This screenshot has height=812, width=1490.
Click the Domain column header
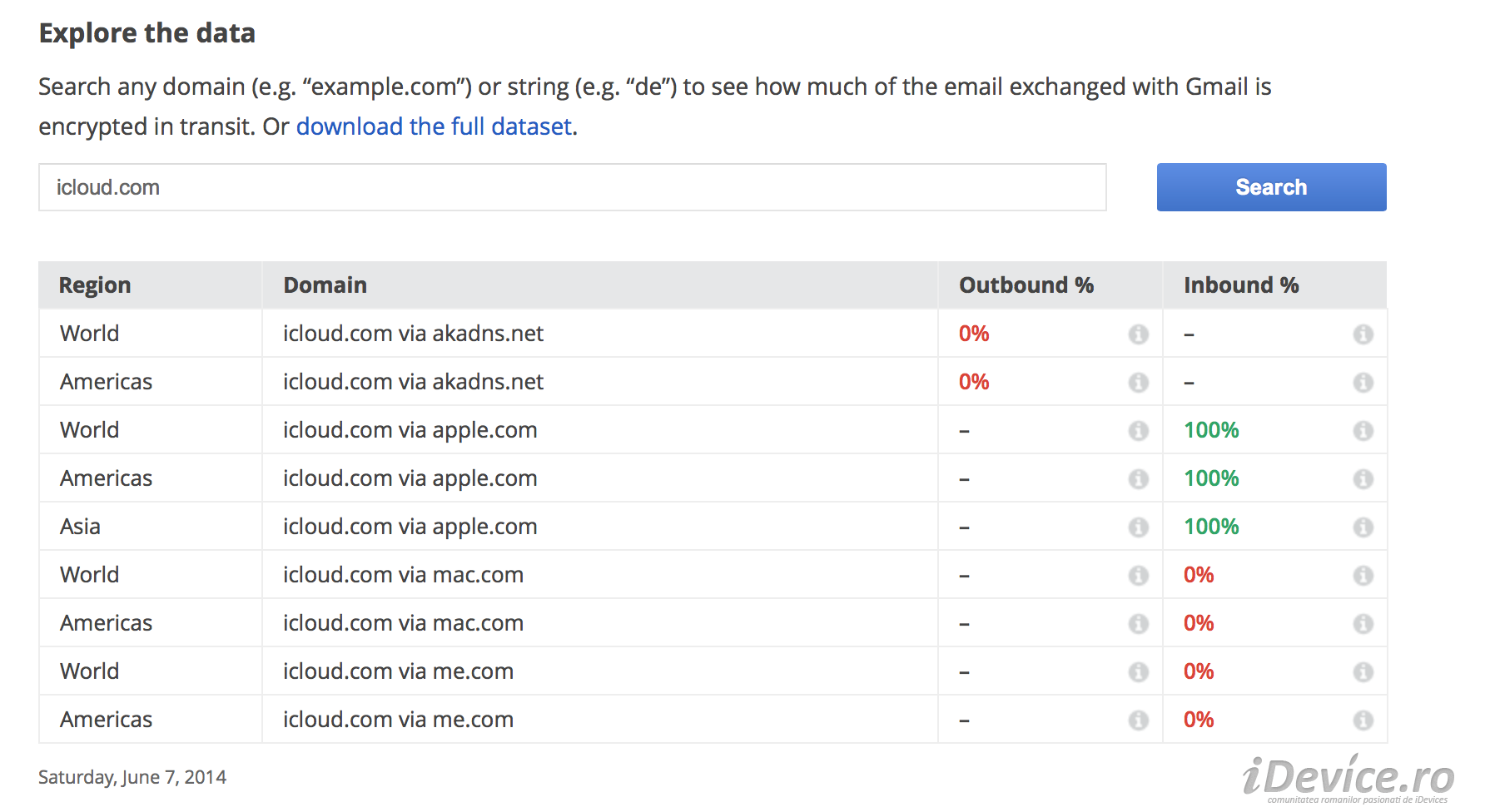pyautogui.click(x=325, y=285)
